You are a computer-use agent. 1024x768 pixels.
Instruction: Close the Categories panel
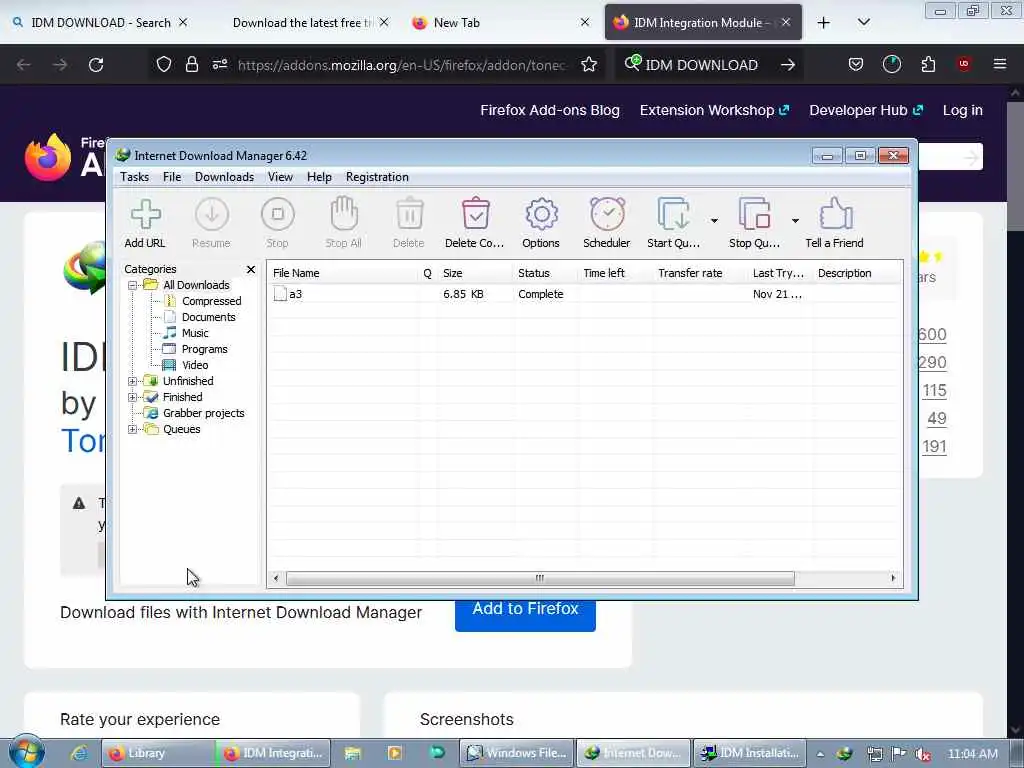pyautogui.click(x=251, y=269)
